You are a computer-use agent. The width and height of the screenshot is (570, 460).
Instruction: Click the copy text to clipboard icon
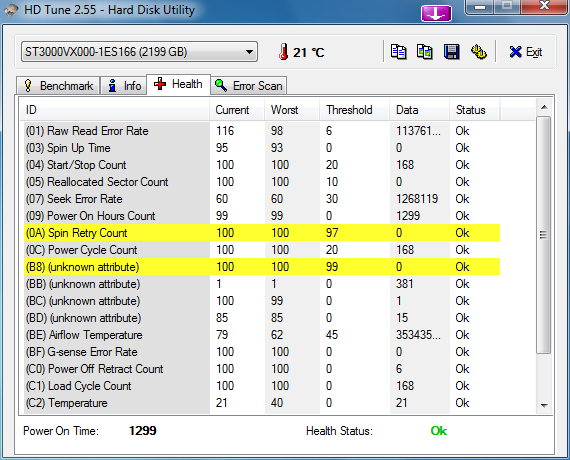(398, 52)
